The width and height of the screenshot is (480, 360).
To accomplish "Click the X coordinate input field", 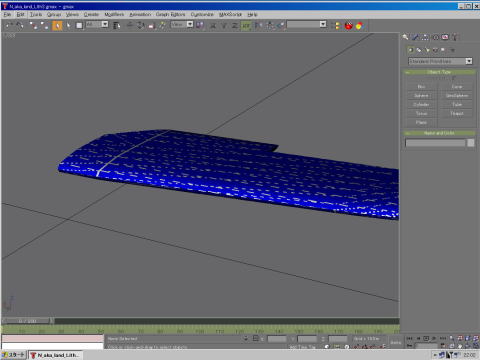I will (277, 339).
